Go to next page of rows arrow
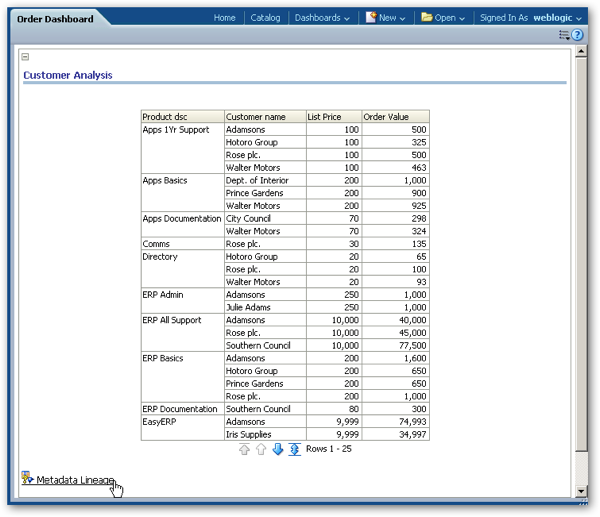 [x=278, y=449]
